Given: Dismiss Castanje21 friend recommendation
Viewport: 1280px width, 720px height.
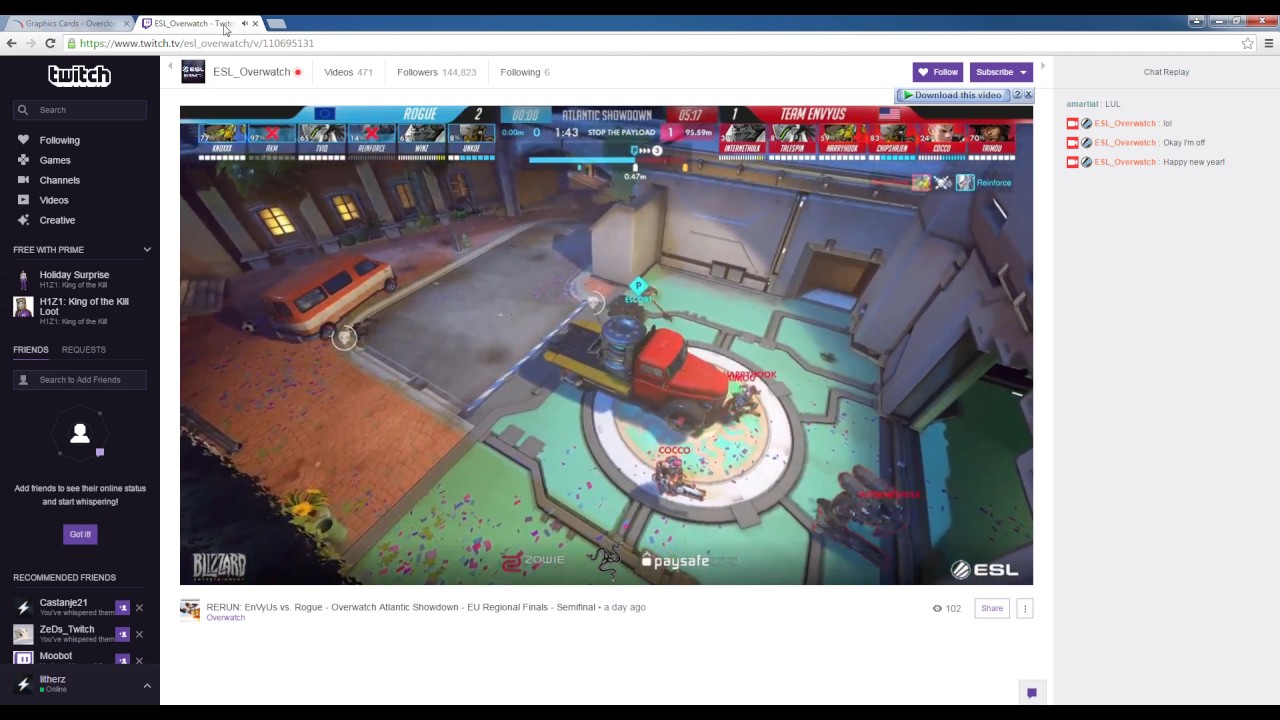Looking at the screenshot, I should click(139, 607).
